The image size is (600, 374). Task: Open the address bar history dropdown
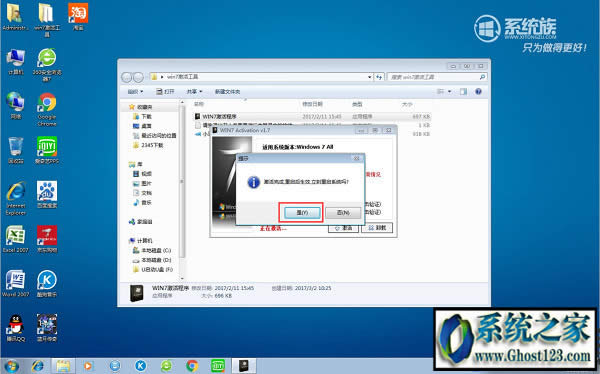pos(370,77)
